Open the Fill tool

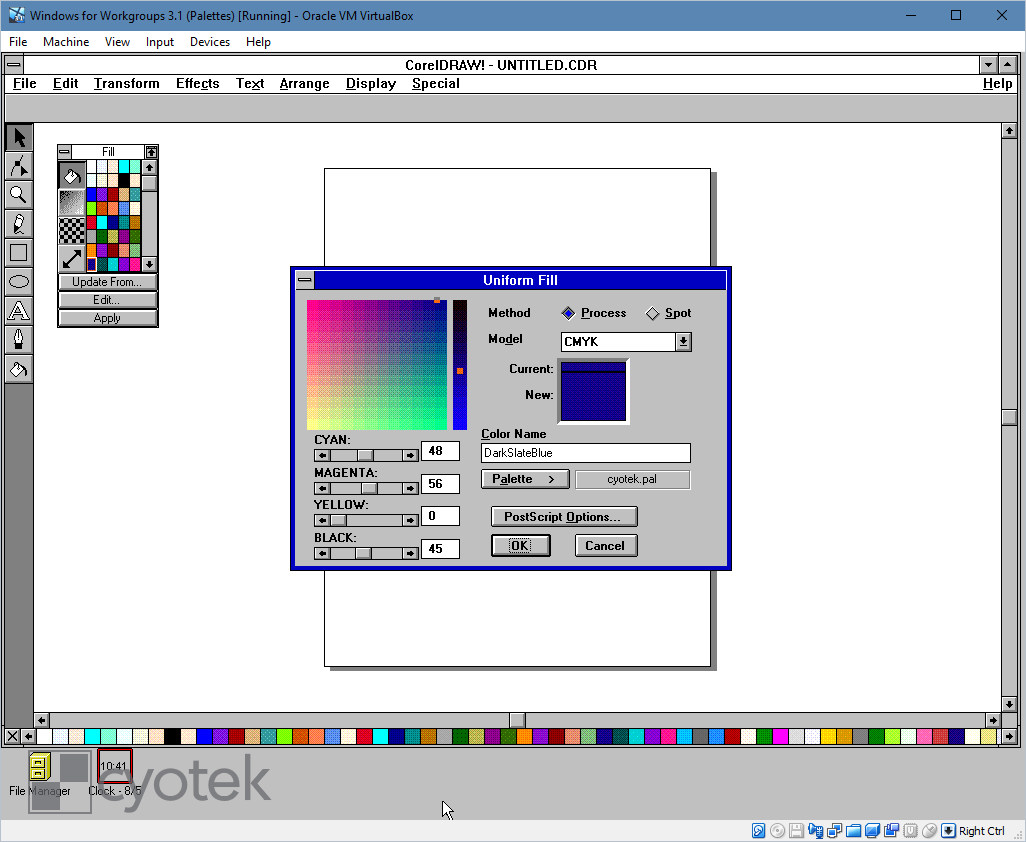click(x=19, y=368)
